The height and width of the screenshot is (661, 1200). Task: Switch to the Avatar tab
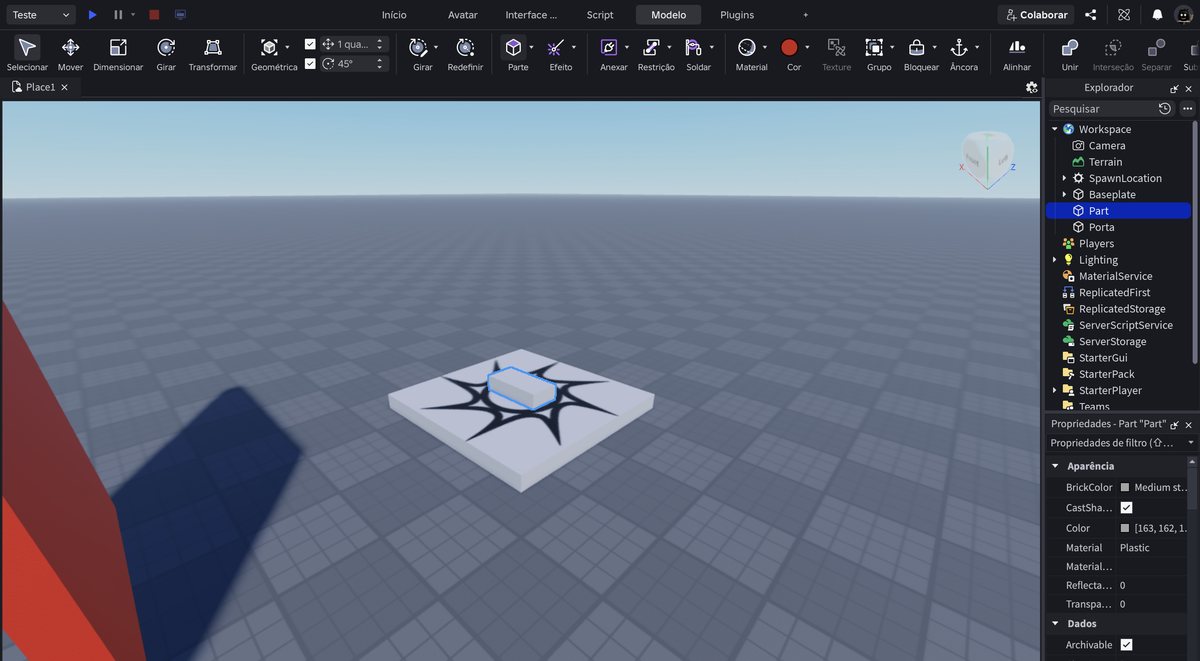coord(463,15)
